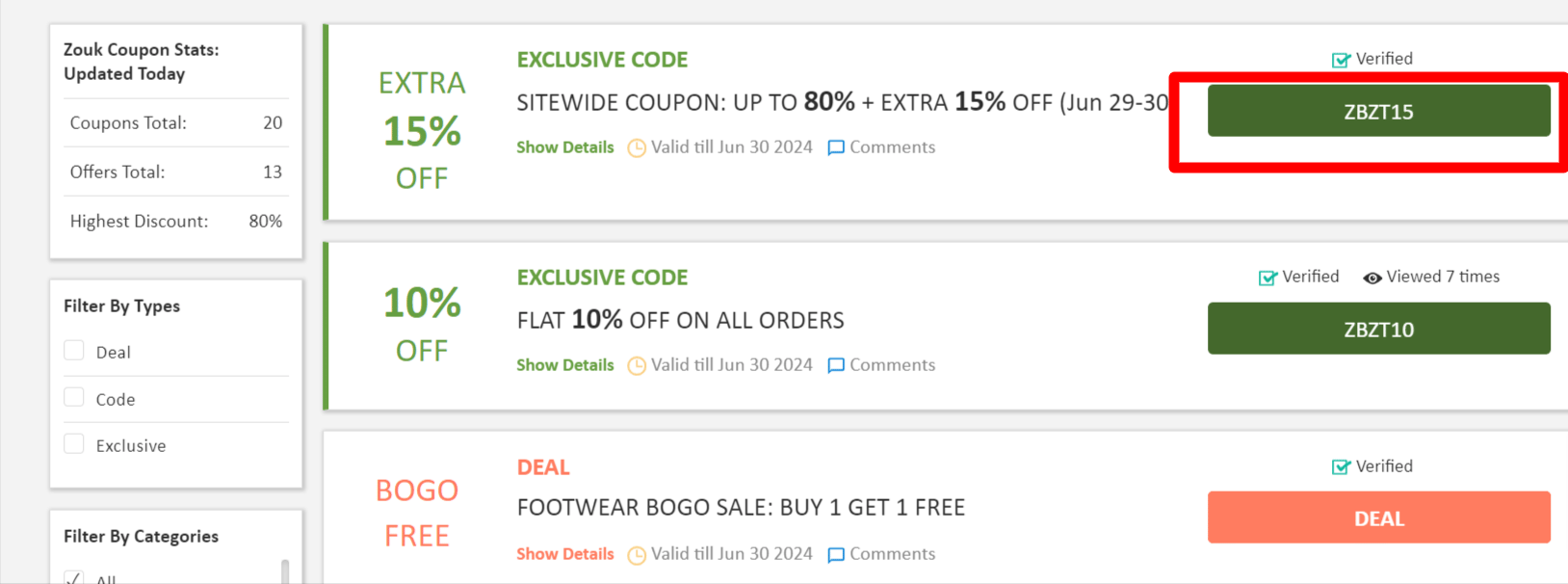Reveal the ZBZT15 coupon code button
The image size is (1568, 584).
[1378, 112]
